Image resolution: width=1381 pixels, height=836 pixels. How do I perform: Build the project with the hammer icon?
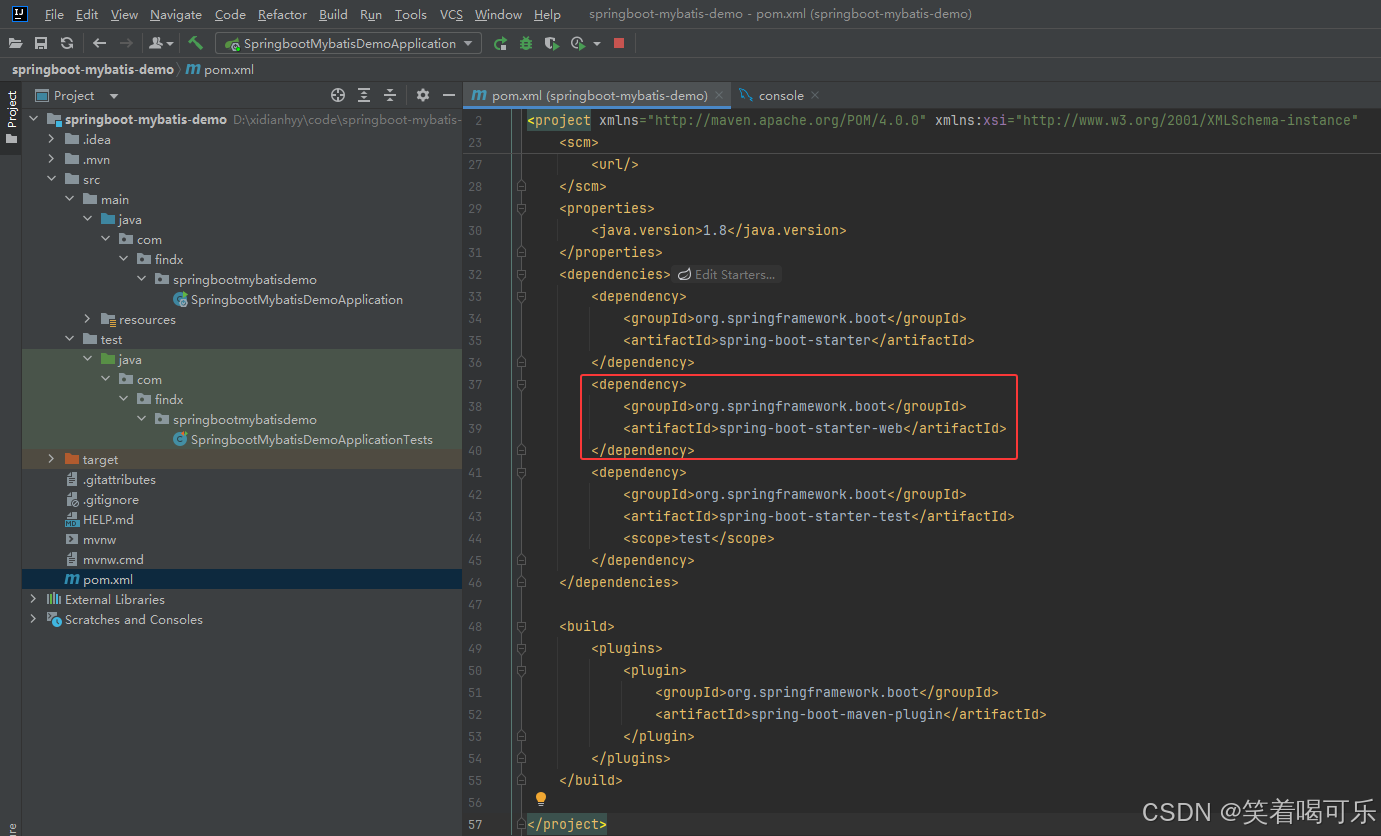(196, 43)
